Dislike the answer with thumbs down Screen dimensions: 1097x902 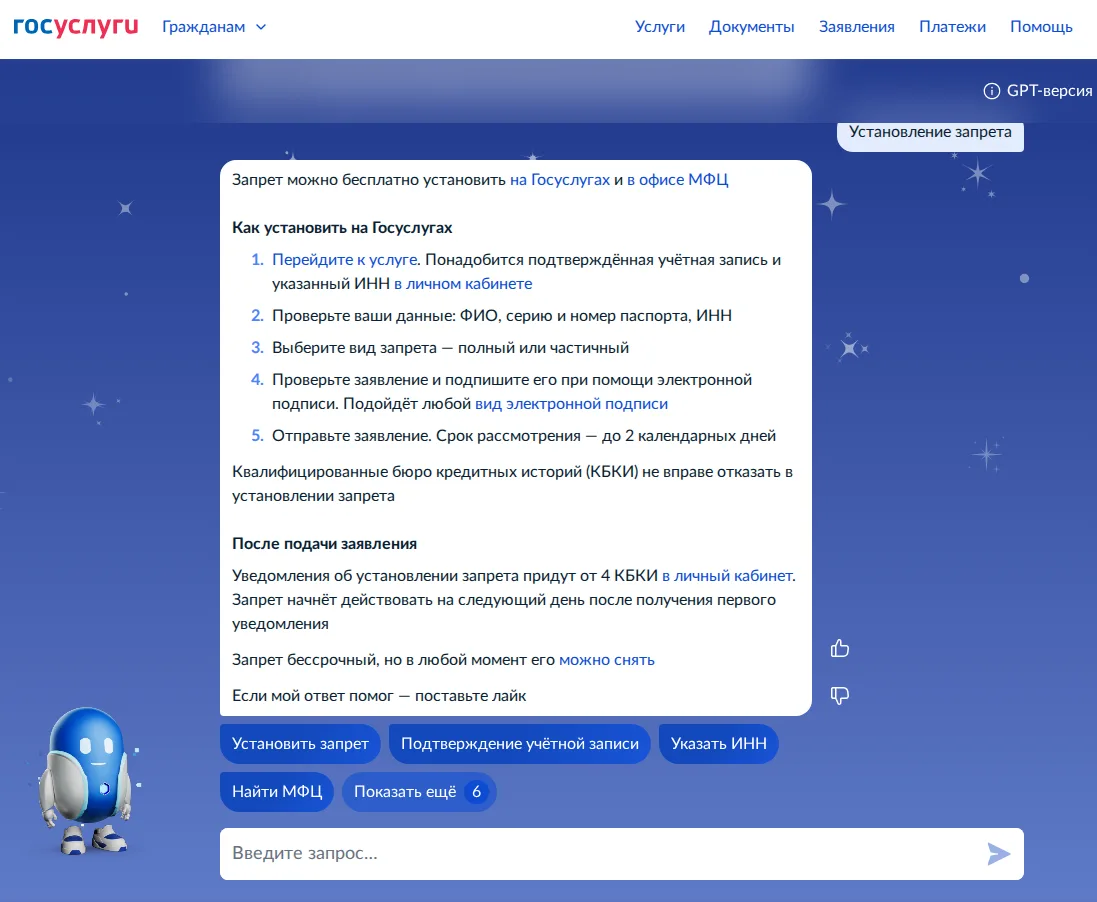click(x=840, y=695)
